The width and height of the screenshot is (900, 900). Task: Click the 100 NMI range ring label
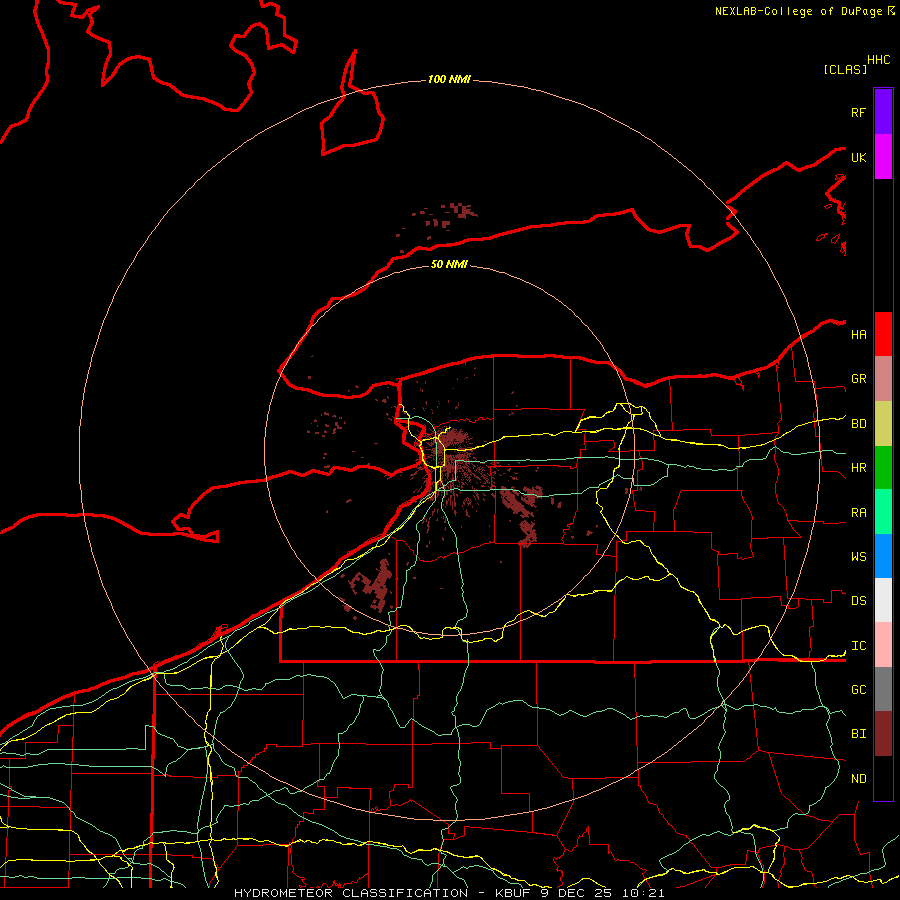pos(449,79)
